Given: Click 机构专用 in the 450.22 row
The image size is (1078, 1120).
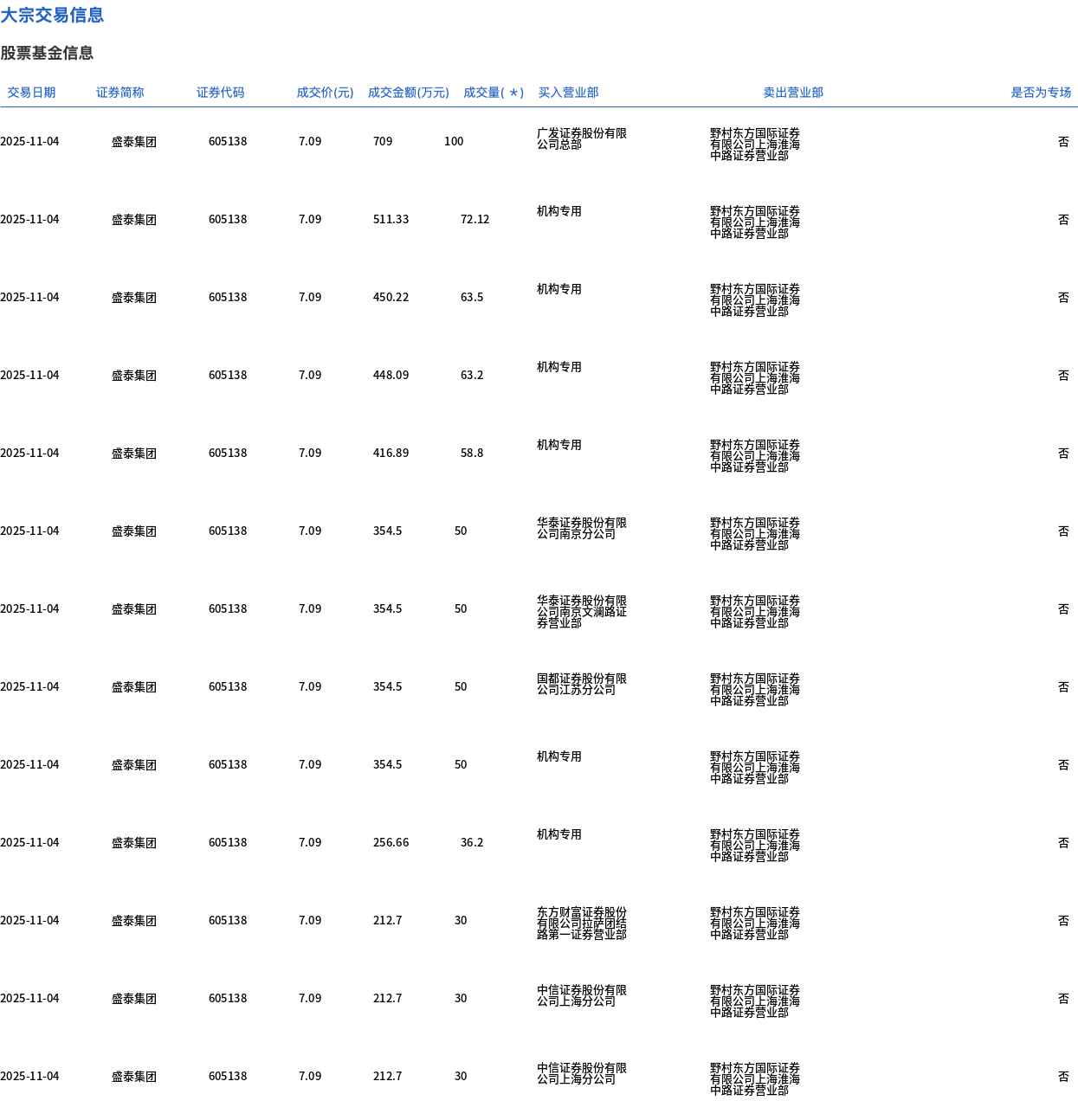Looking at the screenshot, I should click(559, 289).
